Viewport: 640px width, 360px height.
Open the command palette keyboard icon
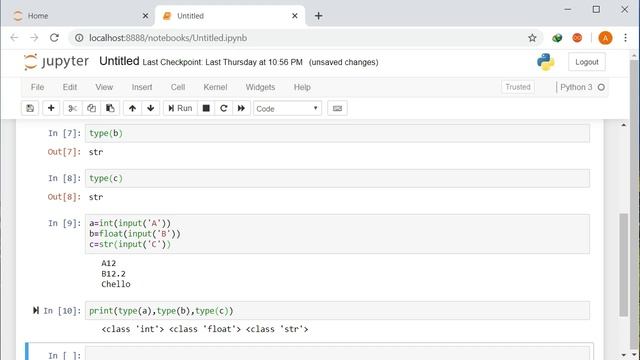coord(337,109)
